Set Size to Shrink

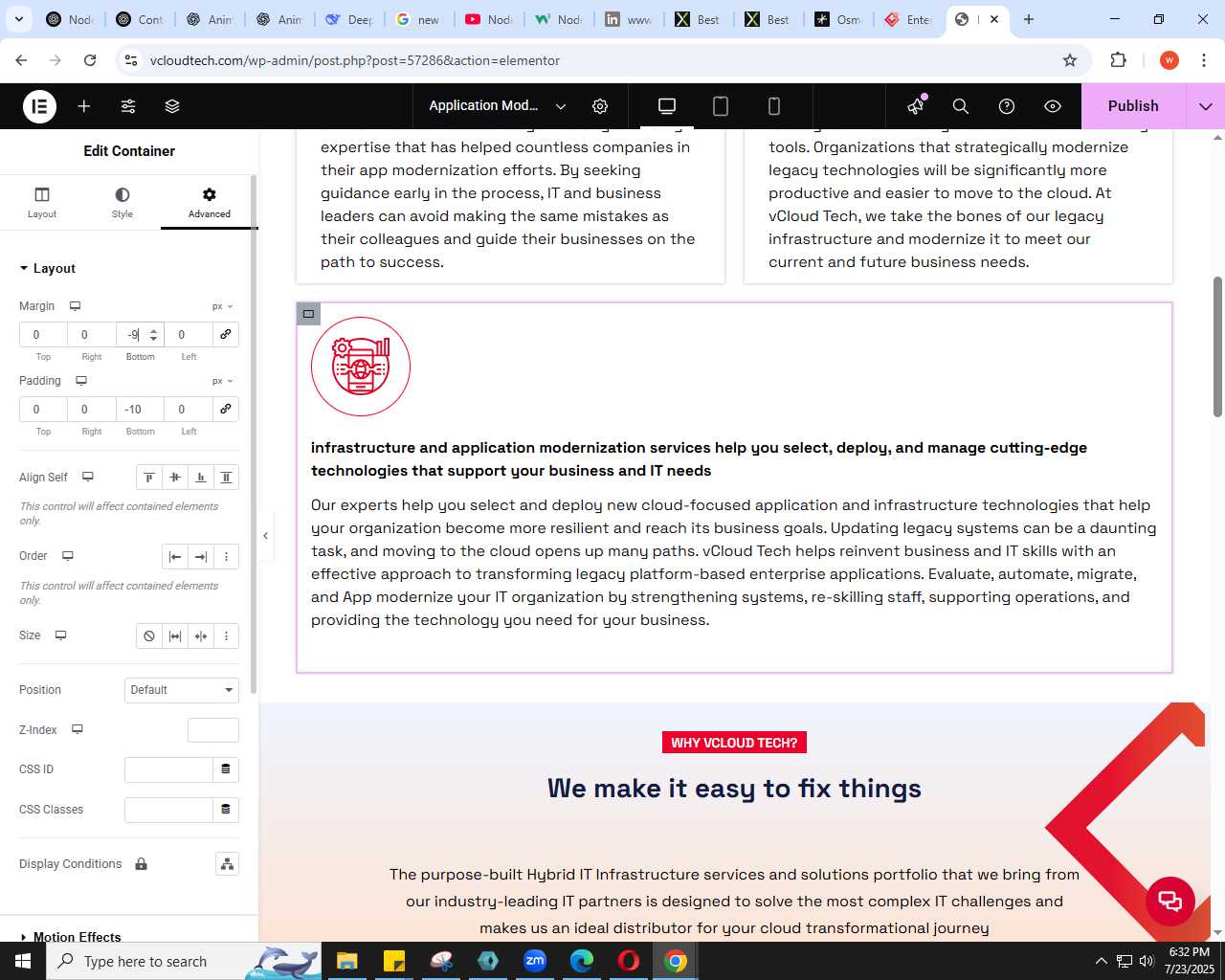coord(201,635)
